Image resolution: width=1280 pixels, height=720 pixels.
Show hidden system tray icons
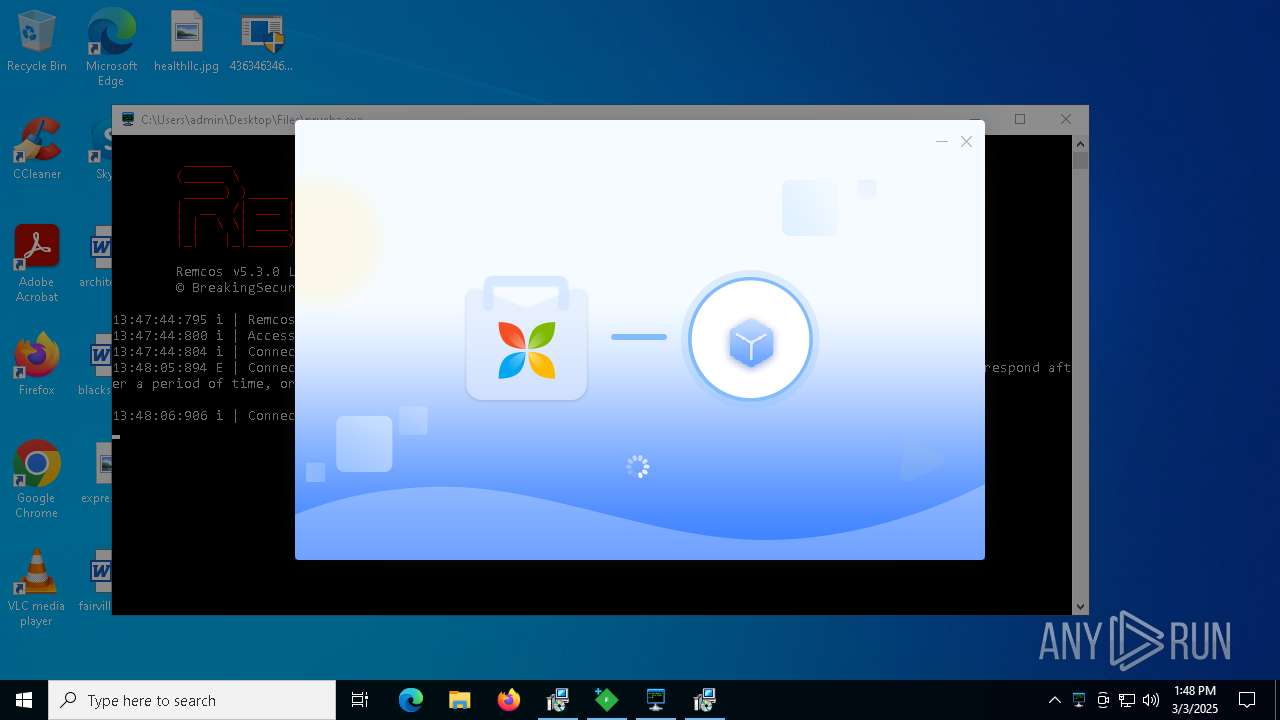click(1054, 700)
